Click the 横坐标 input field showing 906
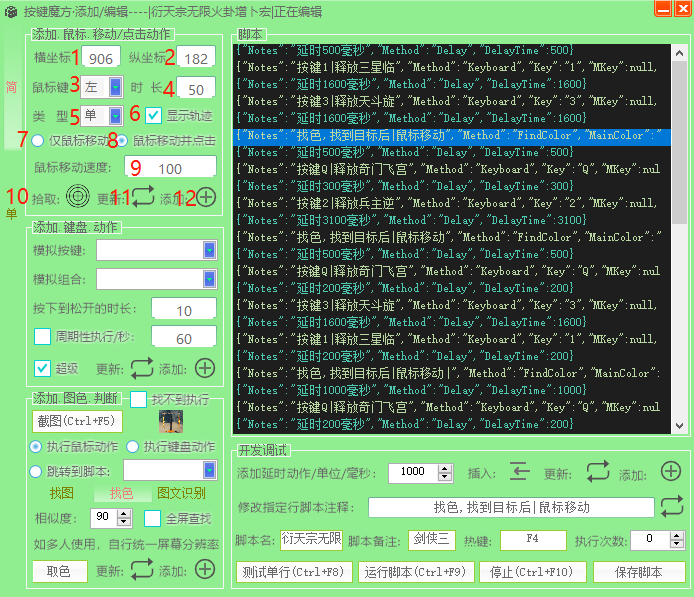Screen dimensions: 694x597 [x=101, y=58]
